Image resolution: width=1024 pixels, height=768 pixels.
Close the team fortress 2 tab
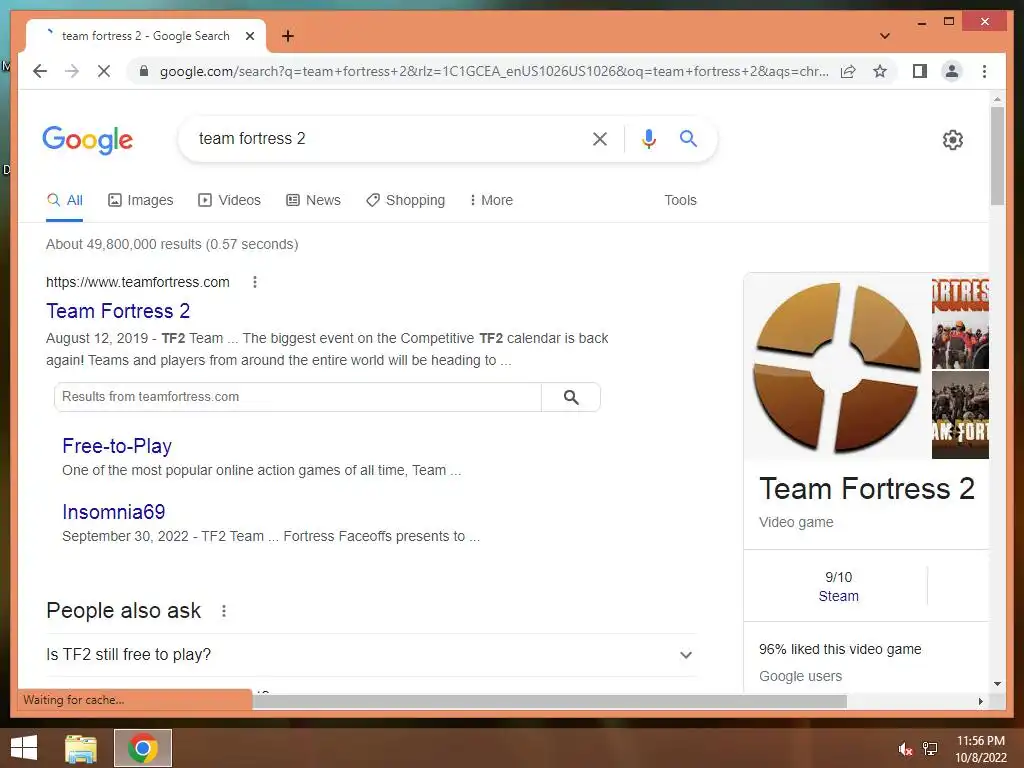[x=249, y=36]
